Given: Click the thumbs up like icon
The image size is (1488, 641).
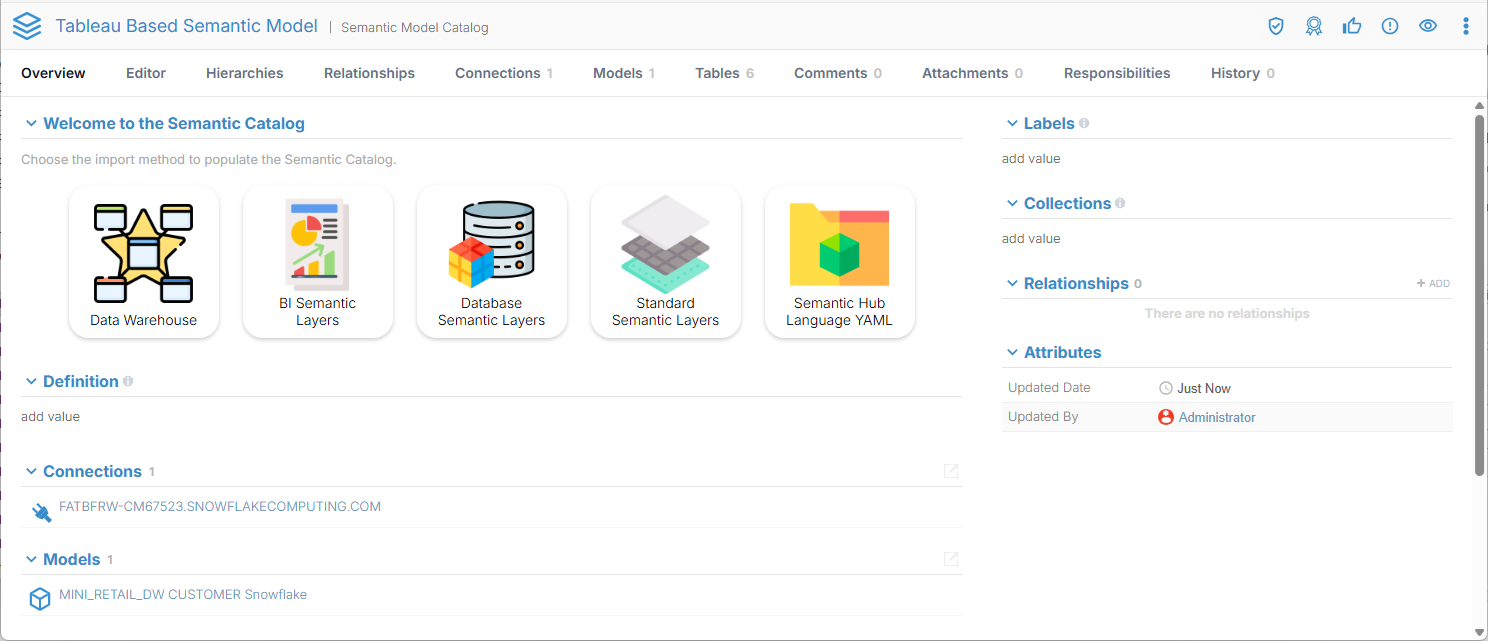Looking at the screenshot, I should [x=1352, y=26].
